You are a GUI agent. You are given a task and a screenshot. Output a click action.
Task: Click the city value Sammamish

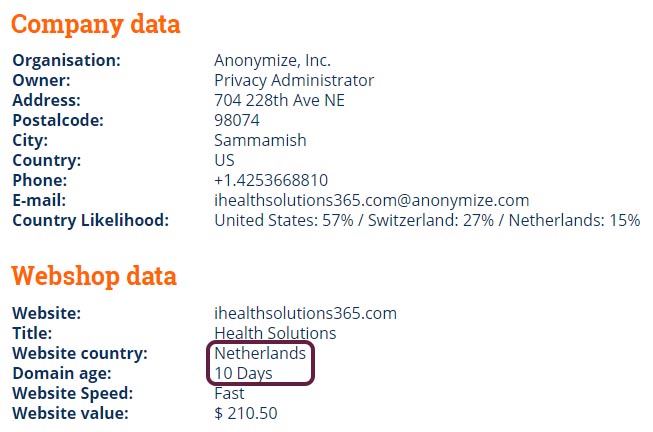point(260,140)
